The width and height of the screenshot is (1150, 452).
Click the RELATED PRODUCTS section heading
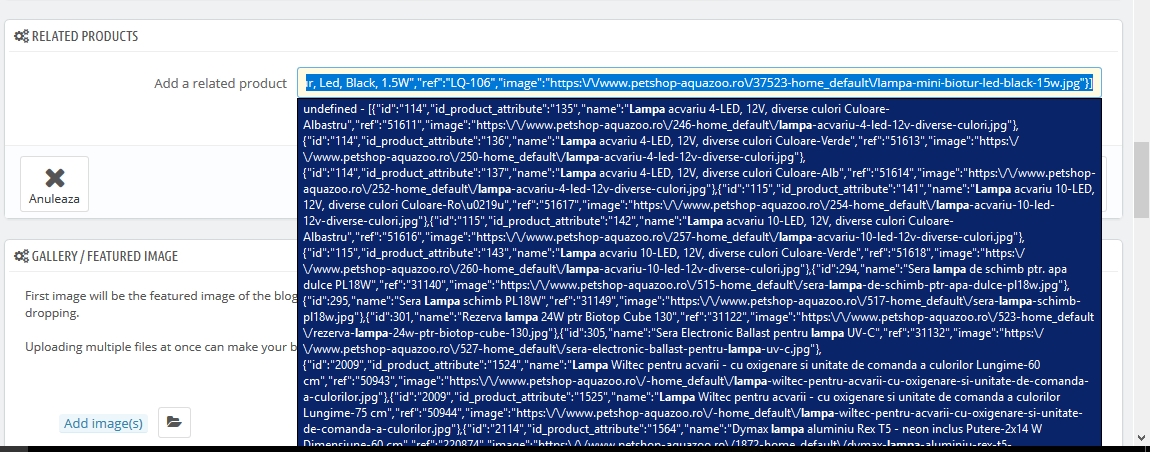point(84,36)
